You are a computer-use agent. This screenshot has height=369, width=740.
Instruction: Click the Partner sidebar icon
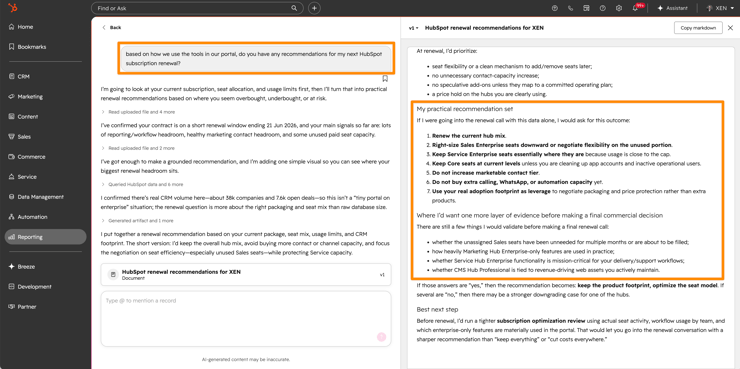click(11, 307)
